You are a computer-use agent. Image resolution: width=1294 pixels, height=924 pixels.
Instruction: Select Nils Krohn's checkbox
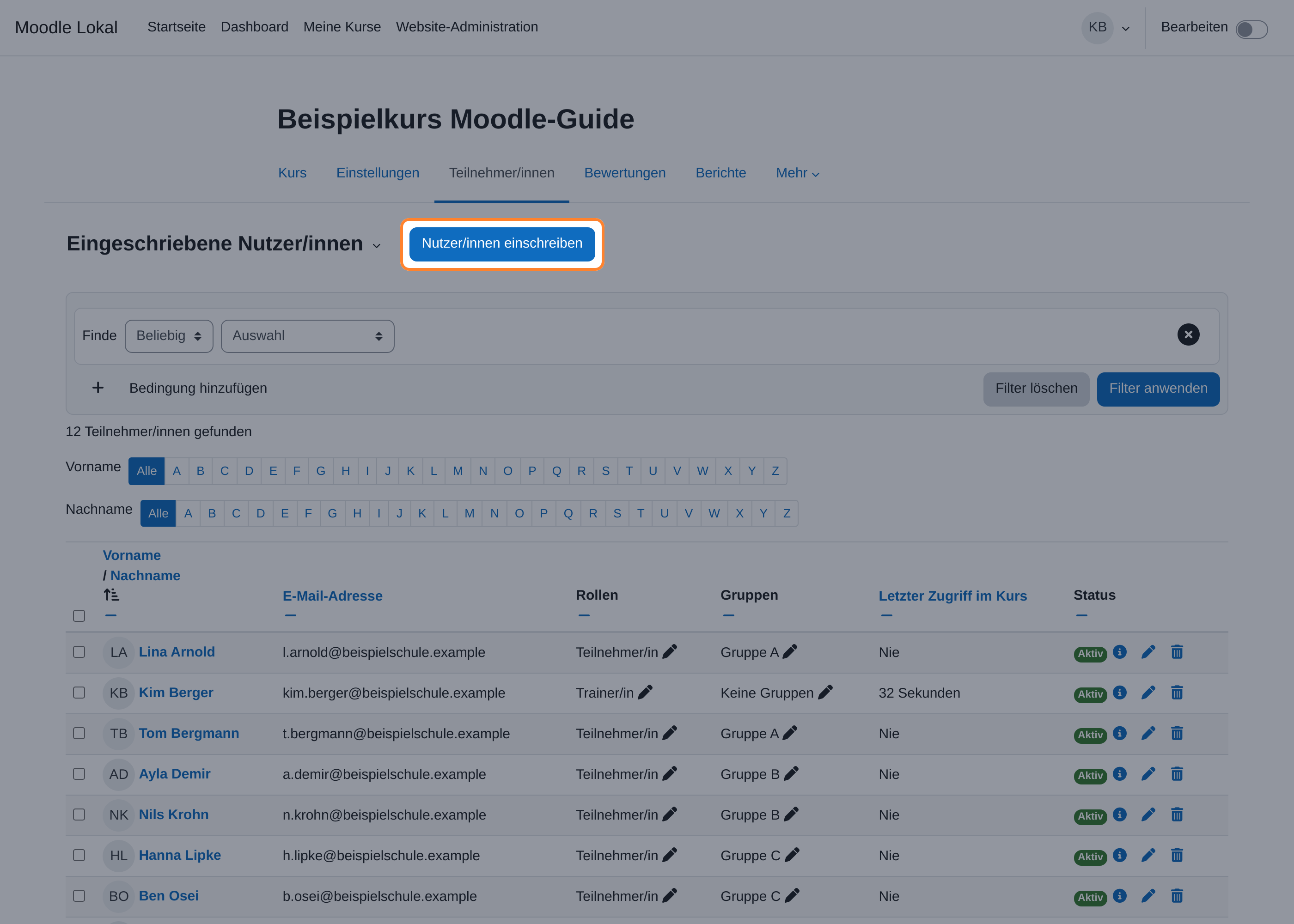[x=79, y=815]
